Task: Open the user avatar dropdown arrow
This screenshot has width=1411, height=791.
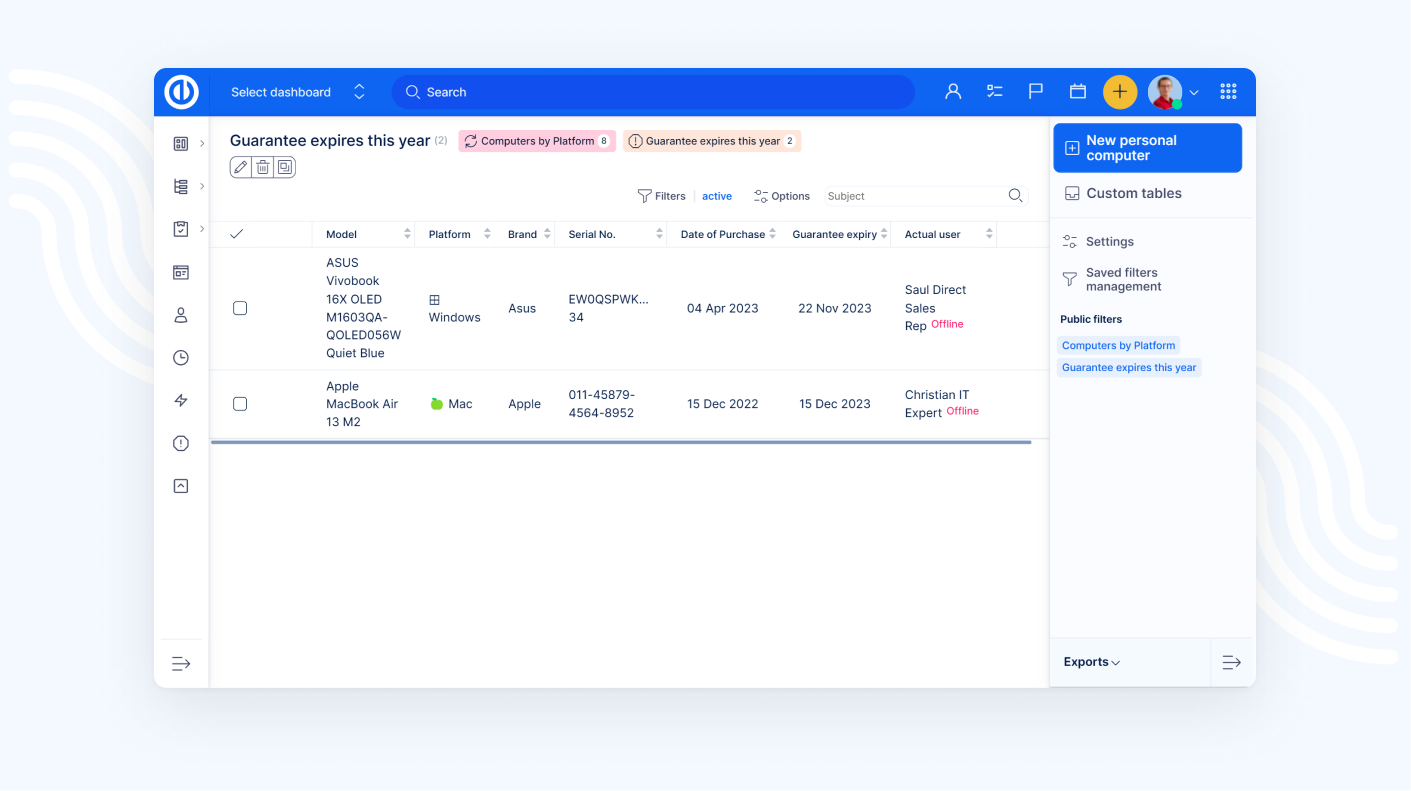Action: [x=1194, y=93]
